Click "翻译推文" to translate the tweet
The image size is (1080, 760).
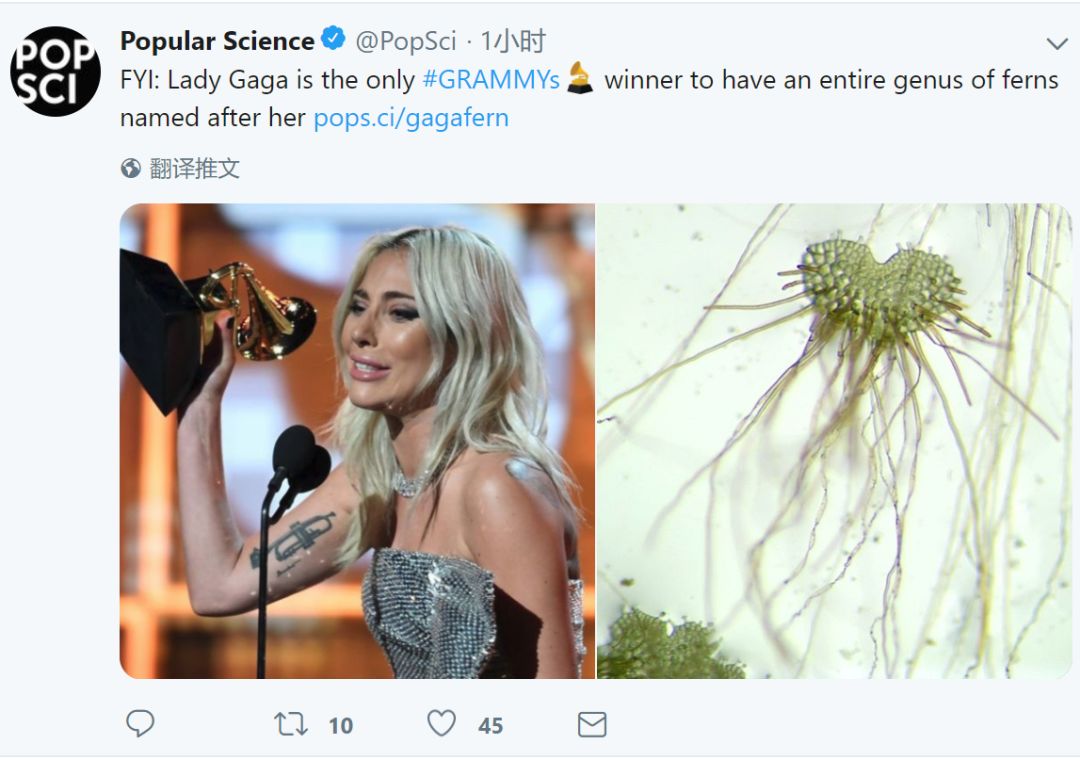(195, 169)
